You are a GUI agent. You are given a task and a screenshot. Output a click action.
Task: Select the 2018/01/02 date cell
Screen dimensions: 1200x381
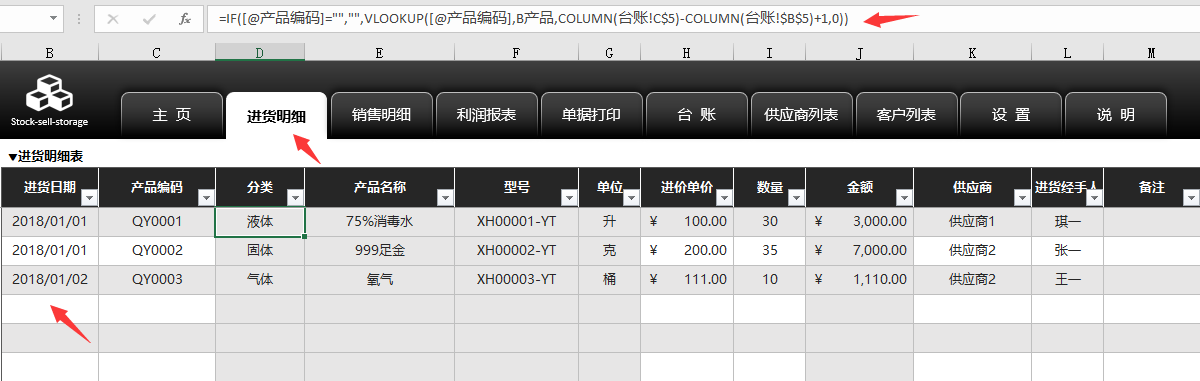tap(50, 279)
